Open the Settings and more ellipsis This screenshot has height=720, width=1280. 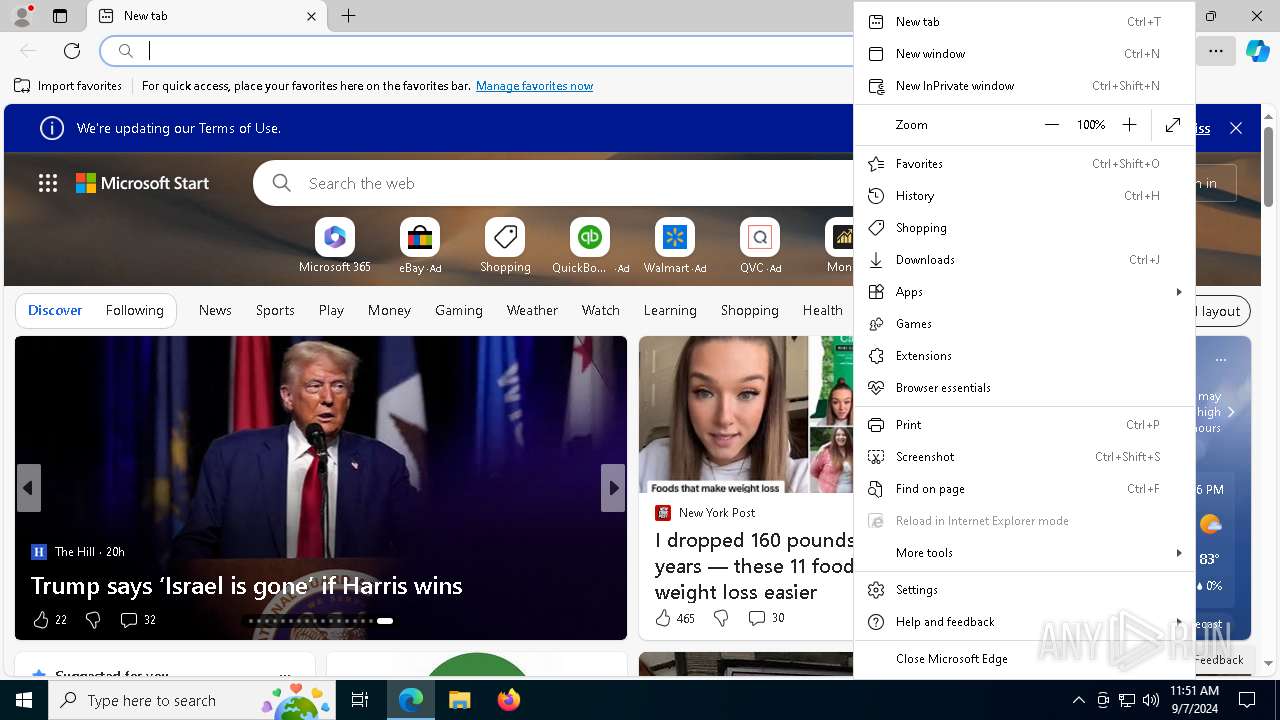pos(1215,51)
